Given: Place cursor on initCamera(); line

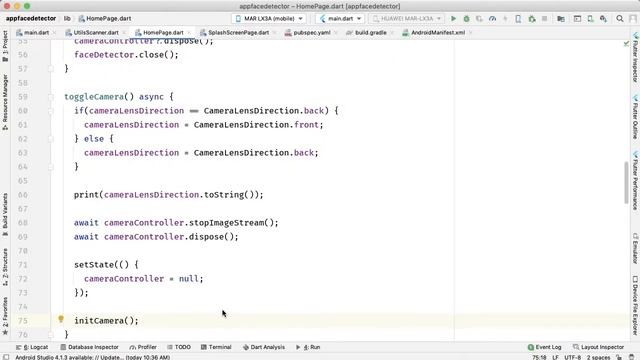Looking at the screenshot, I should coord(106,321).
